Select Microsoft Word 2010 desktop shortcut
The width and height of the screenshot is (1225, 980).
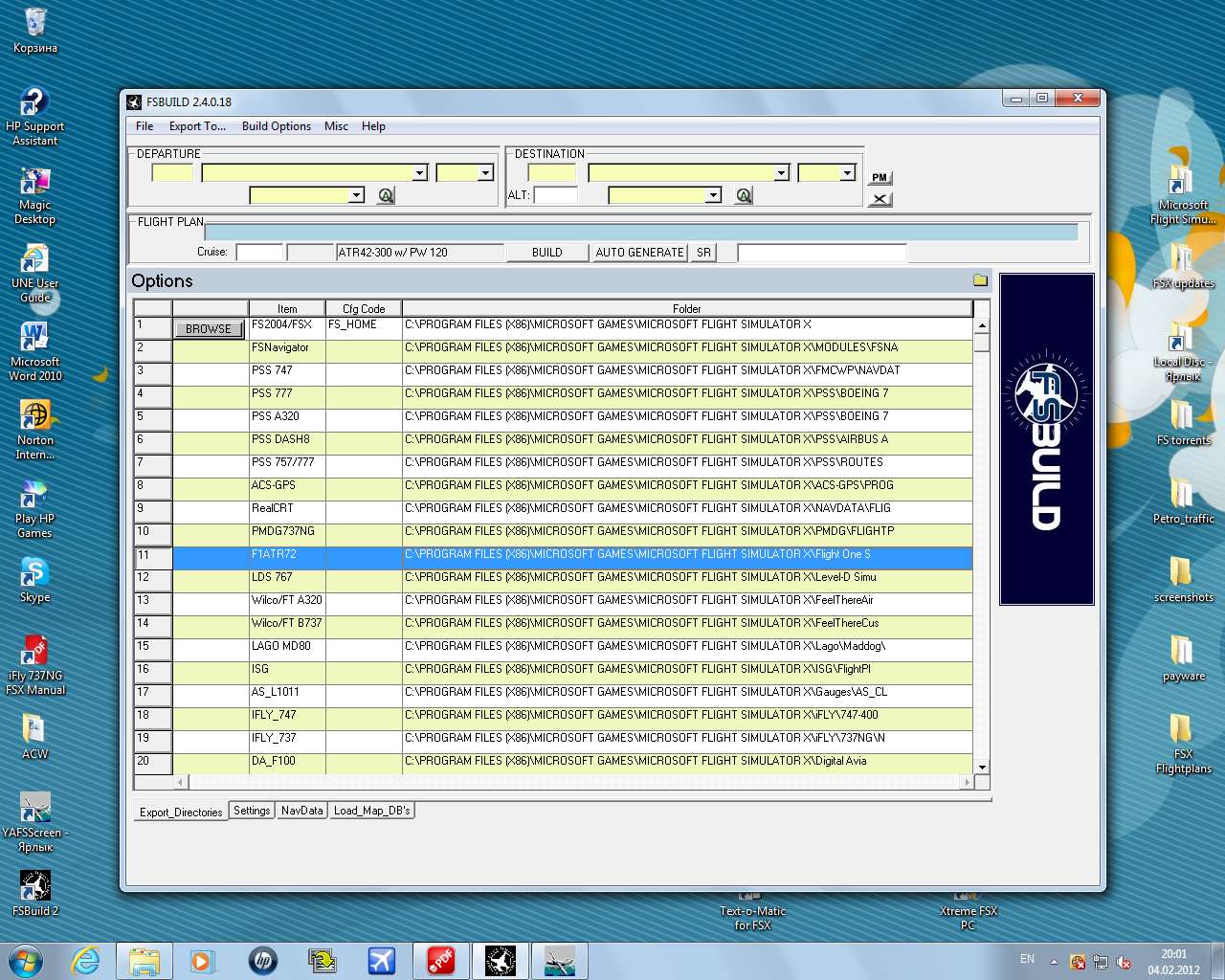point(35,353)
